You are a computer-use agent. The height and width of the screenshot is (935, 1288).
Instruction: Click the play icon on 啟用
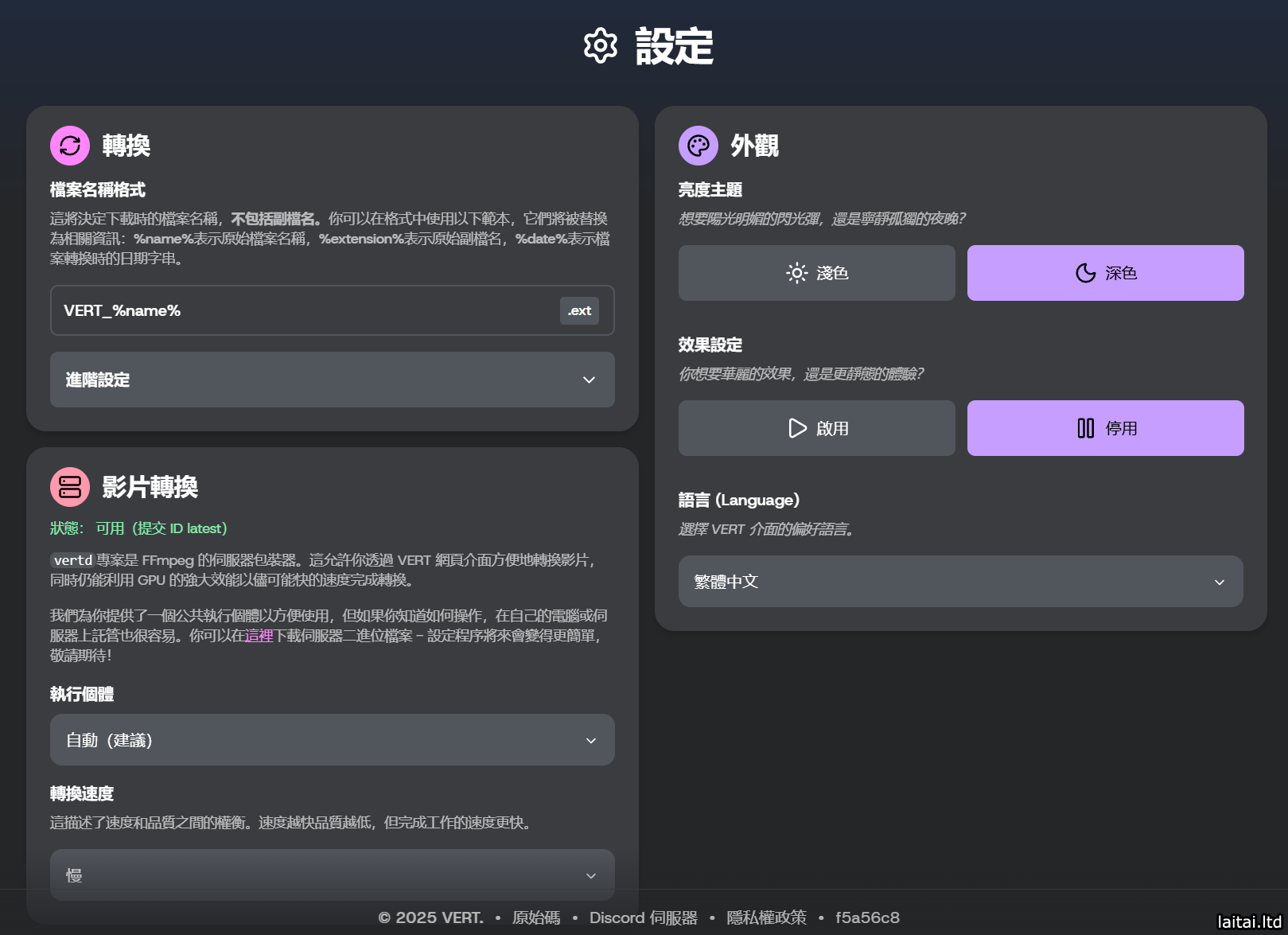pos(797,428)
